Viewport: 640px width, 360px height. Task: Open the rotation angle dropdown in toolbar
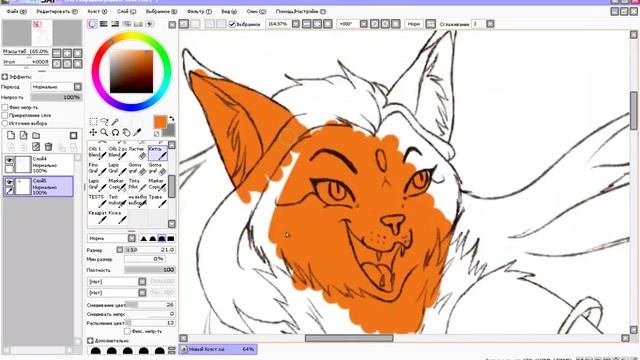pyautogui.click(x=364, y=24)
